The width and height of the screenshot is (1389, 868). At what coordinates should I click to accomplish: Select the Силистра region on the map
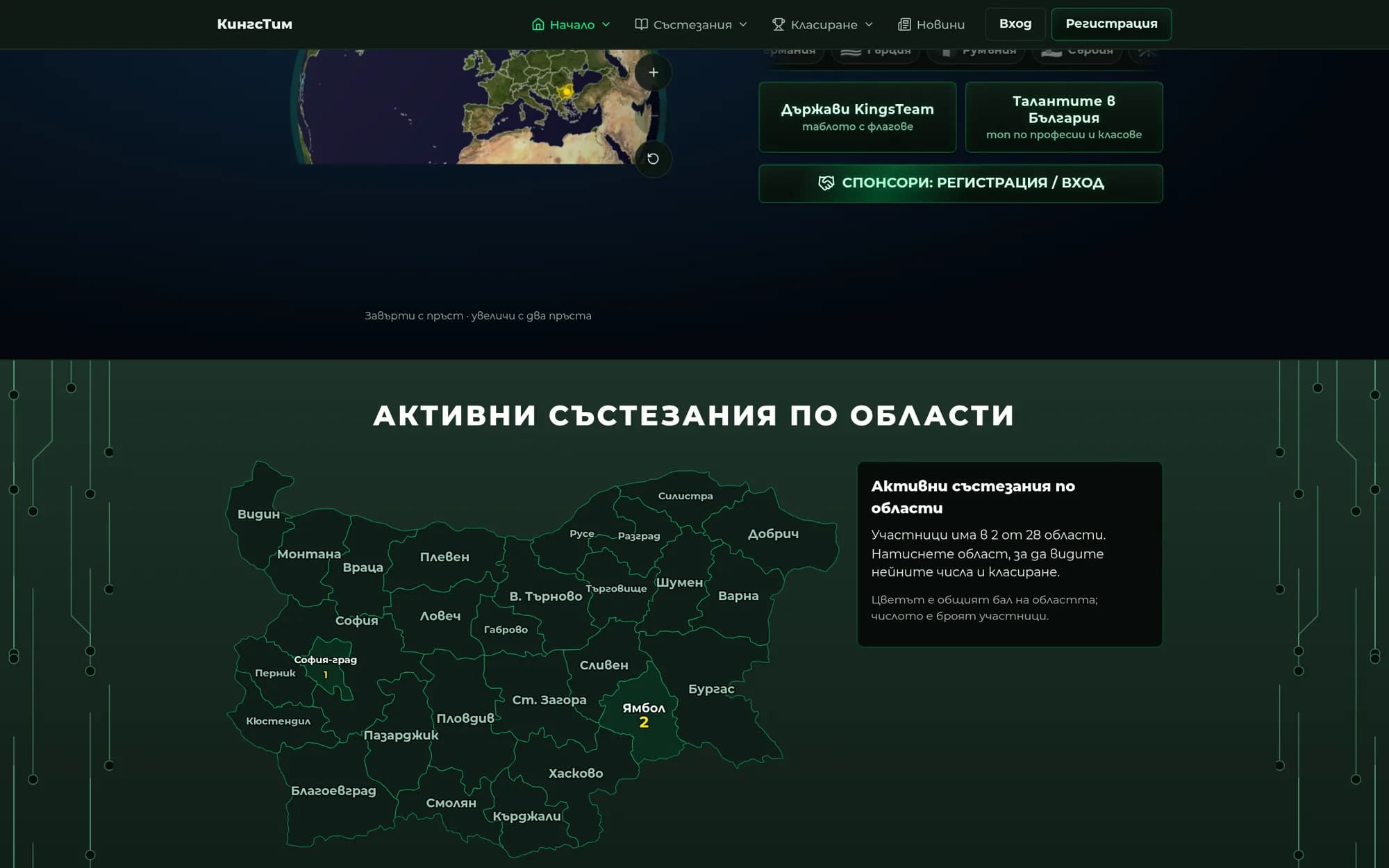(685, 496)
